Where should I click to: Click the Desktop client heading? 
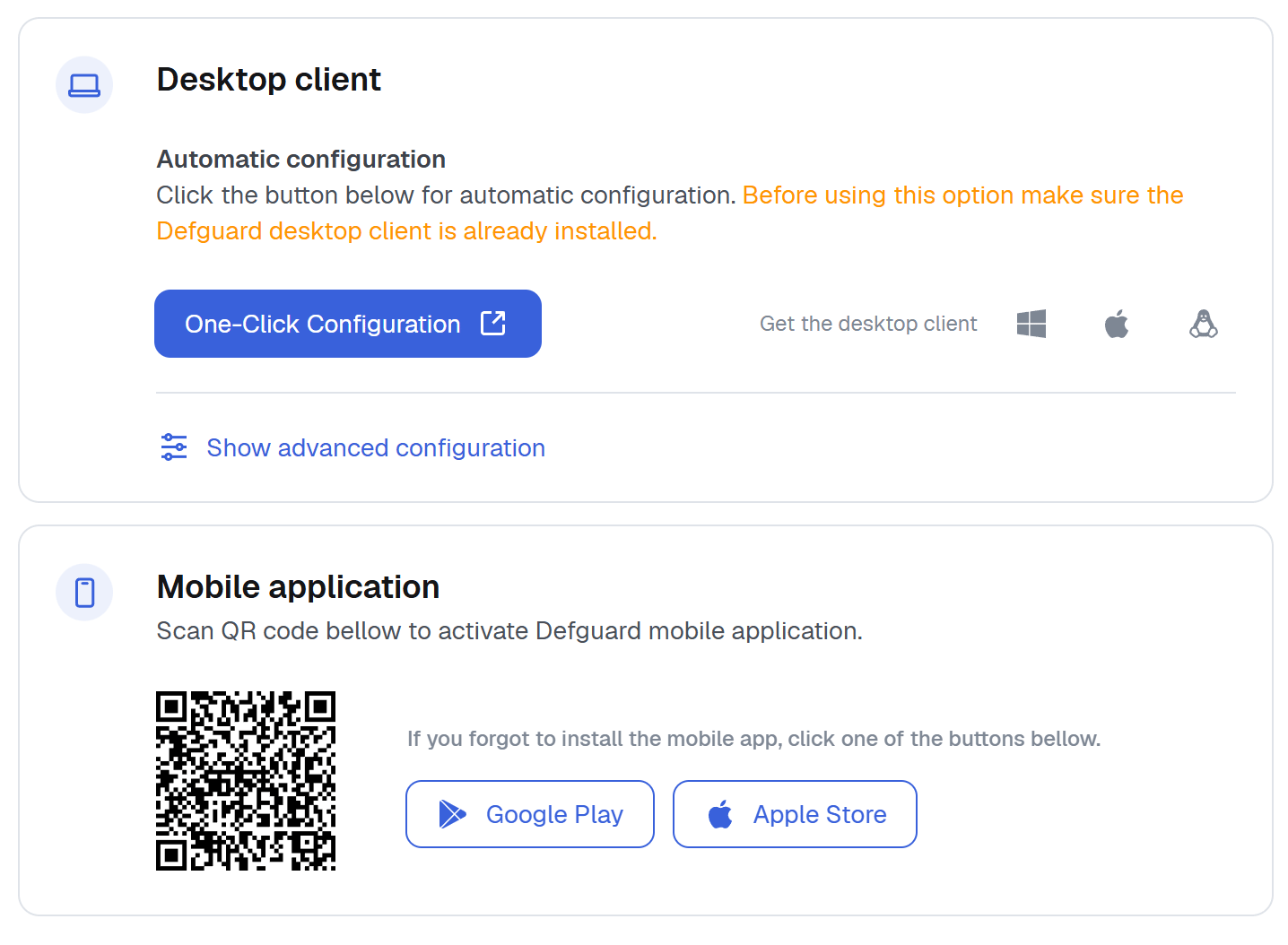tap(269, 80)
